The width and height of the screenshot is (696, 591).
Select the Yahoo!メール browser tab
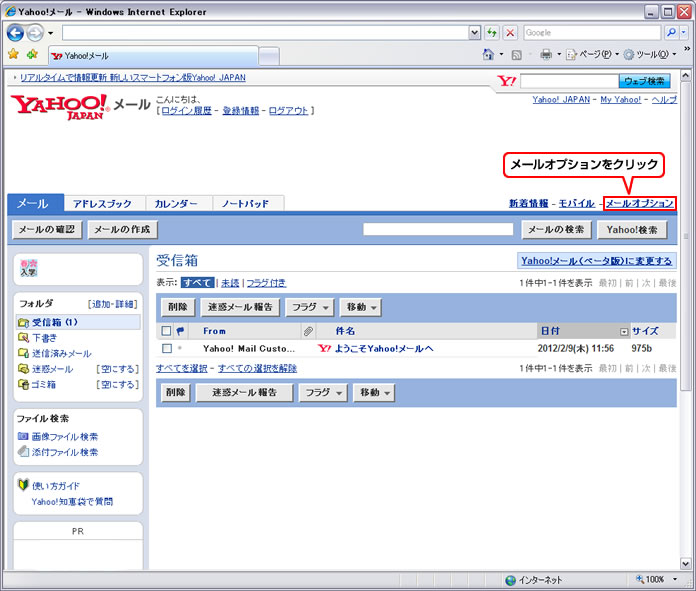(153, 56)
